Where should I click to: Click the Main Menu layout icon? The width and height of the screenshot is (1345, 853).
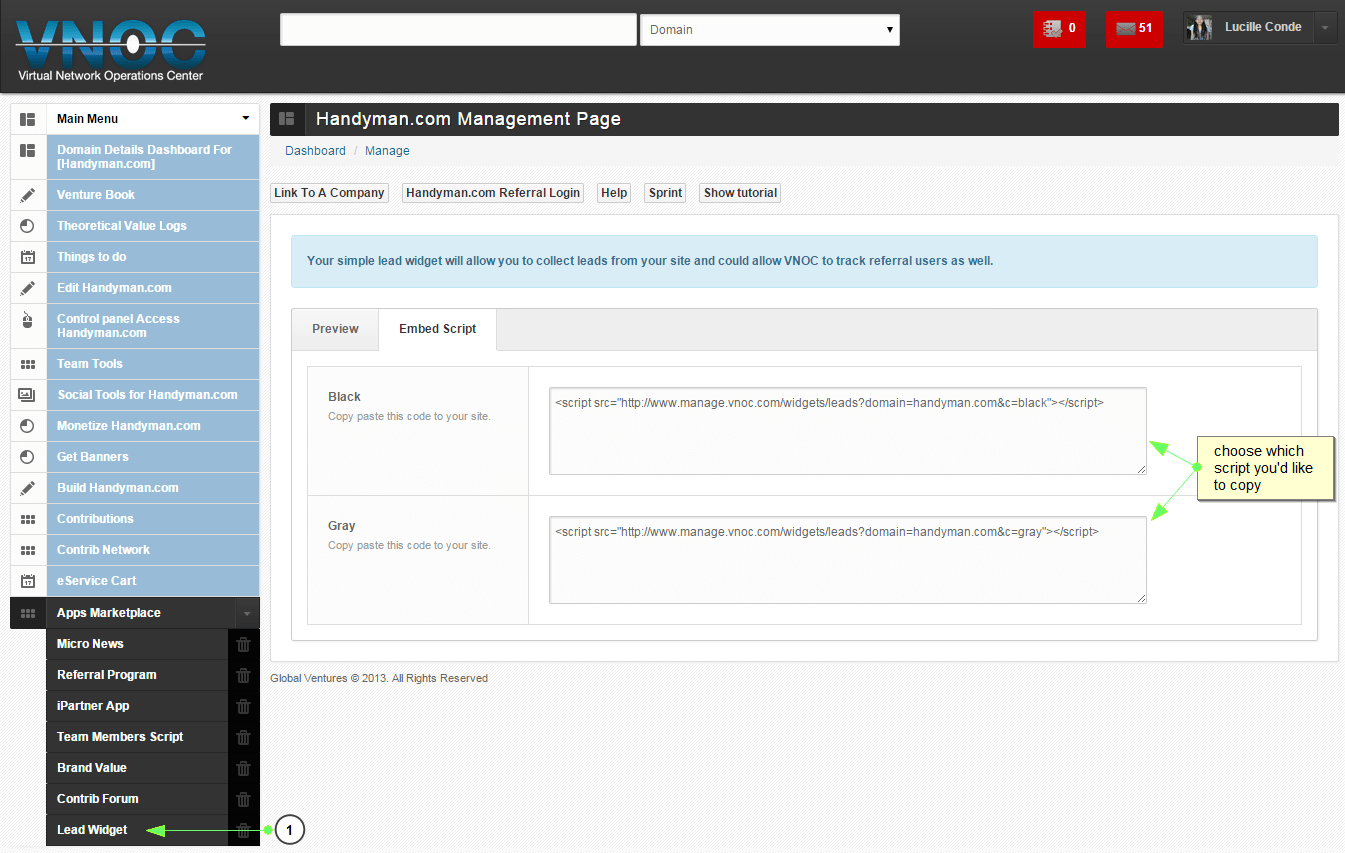coord(28,119)
